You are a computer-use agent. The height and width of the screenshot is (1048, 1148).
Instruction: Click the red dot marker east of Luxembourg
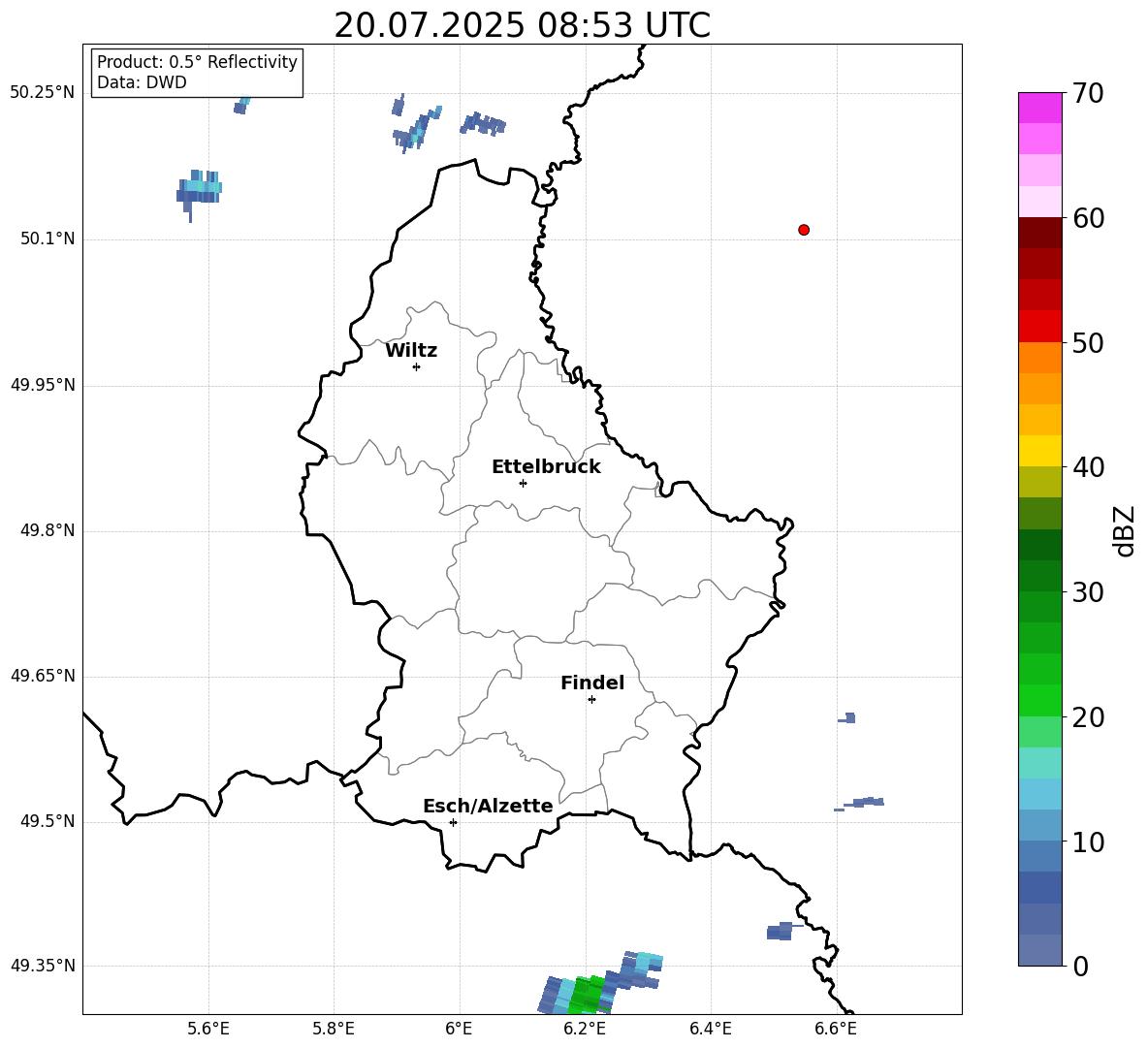804,230
